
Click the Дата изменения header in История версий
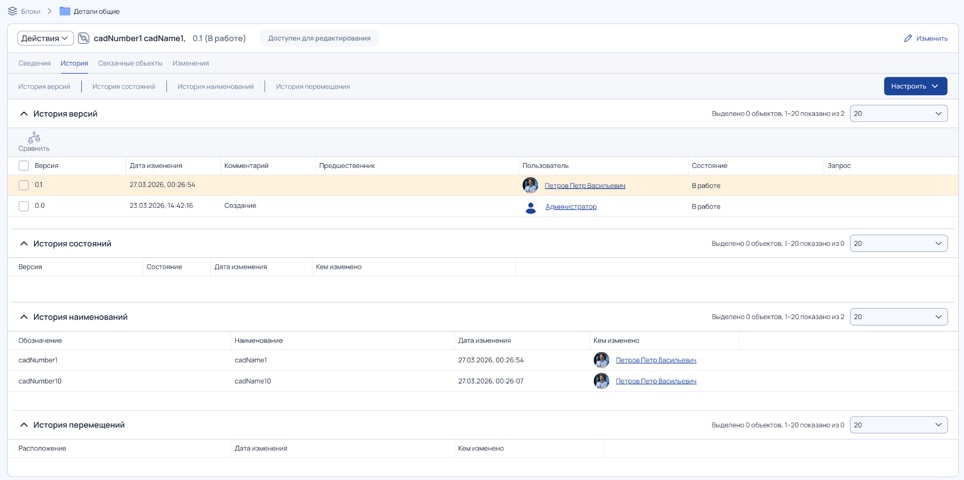point(156,166)
